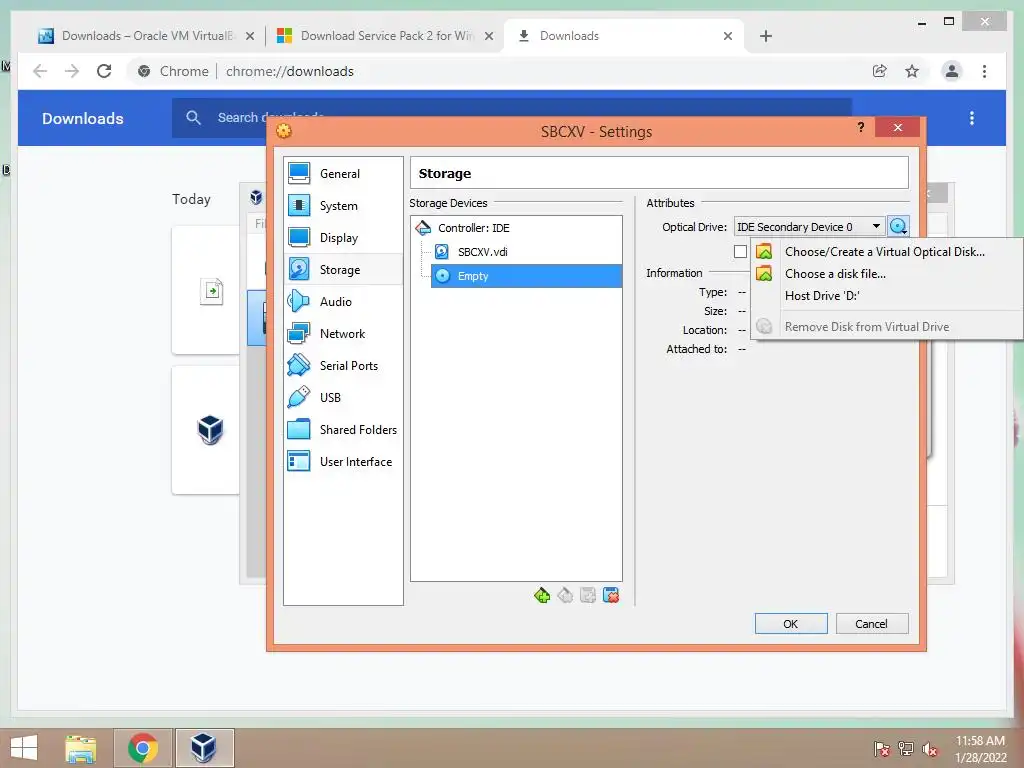Click the optical disk chooser button
Screen dimensions: 1024x768
[x=898, y=227]
